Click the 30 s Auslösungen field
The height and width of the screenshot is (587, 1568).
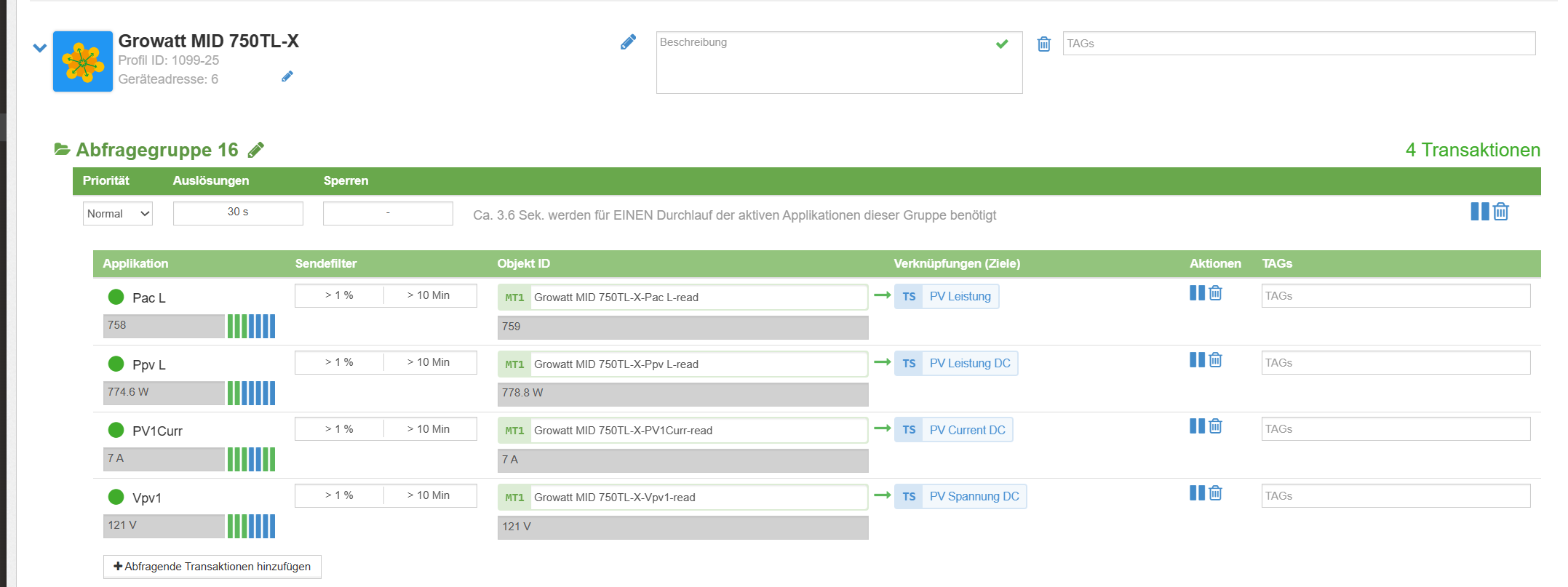[238, 212]
